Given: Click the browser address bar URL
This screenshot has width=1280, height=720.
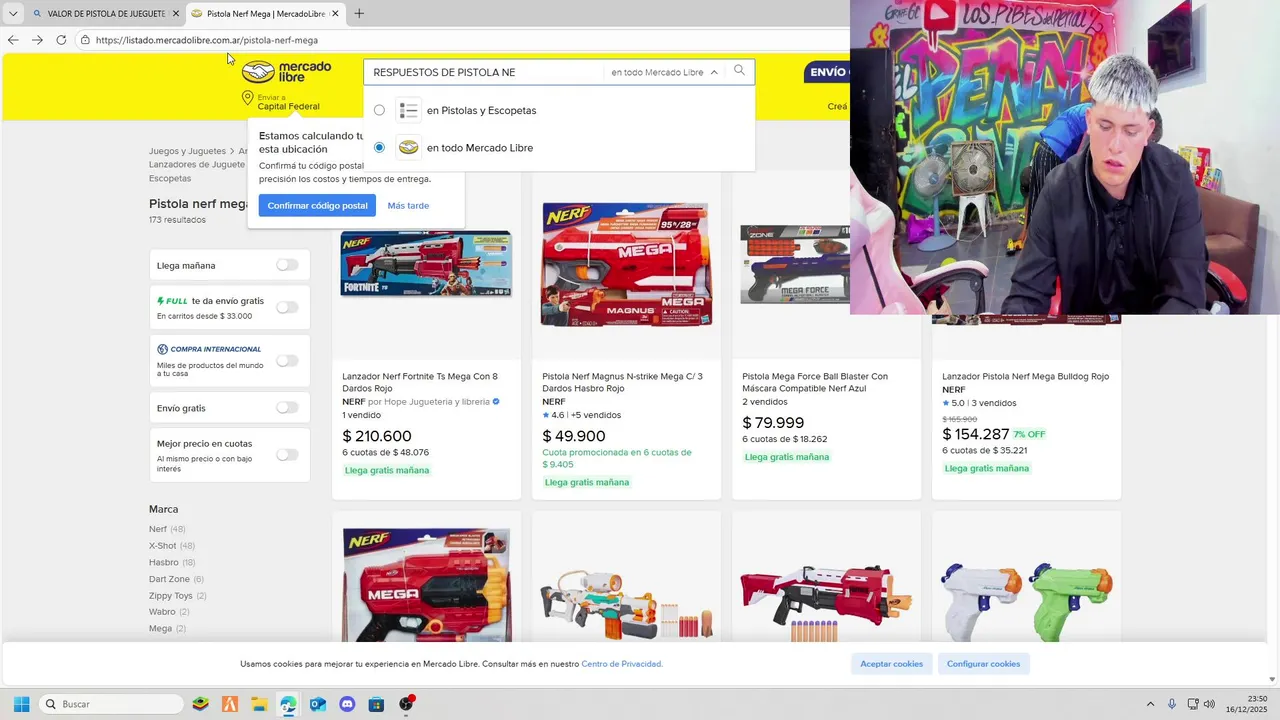Looking at the screenshot, I should [207, 40].
